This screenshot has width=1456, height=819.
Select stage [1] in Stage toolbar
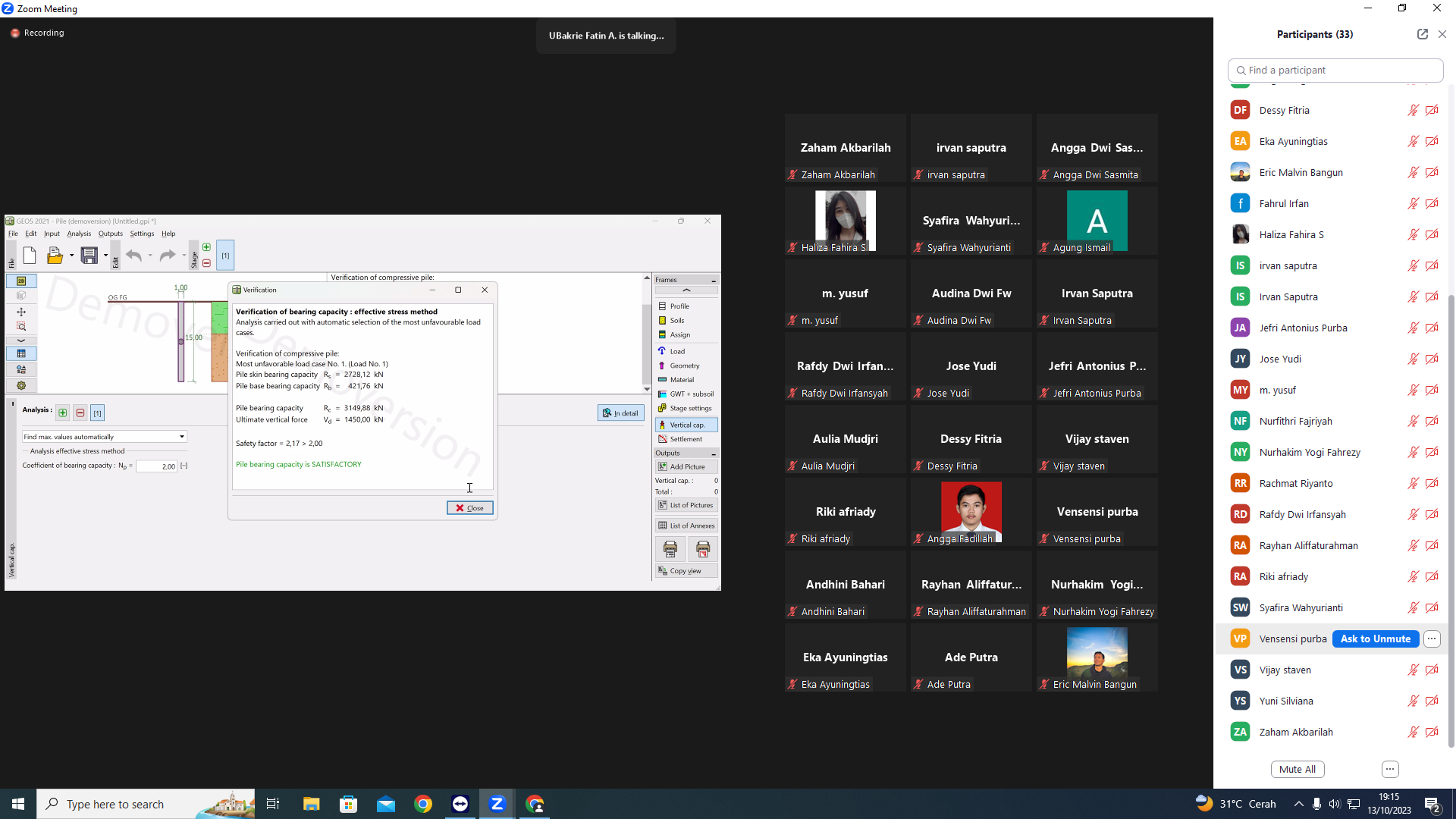click(x=225, y=256)
